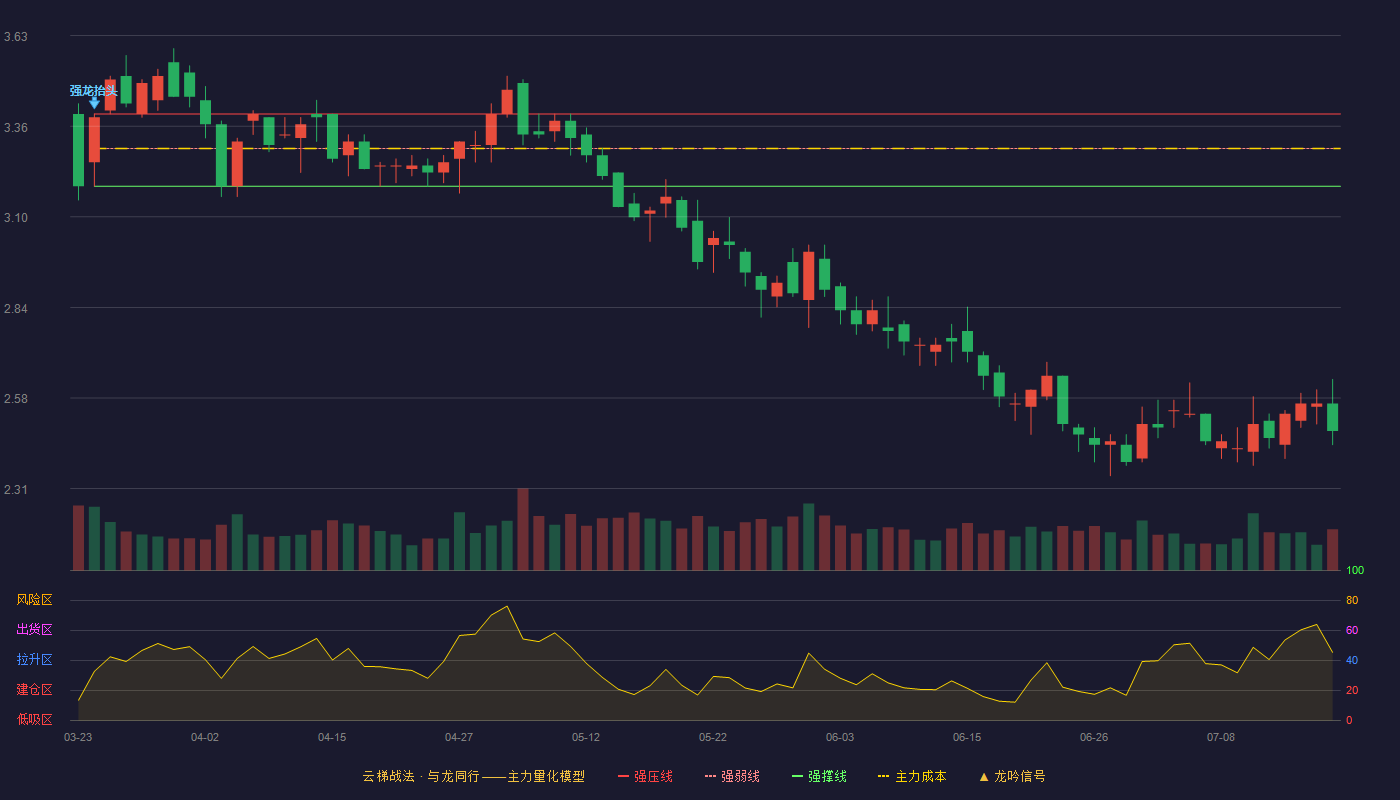Click the green 100 indicator scale value
The image size is (1400, 800).
click(1355, 570)
